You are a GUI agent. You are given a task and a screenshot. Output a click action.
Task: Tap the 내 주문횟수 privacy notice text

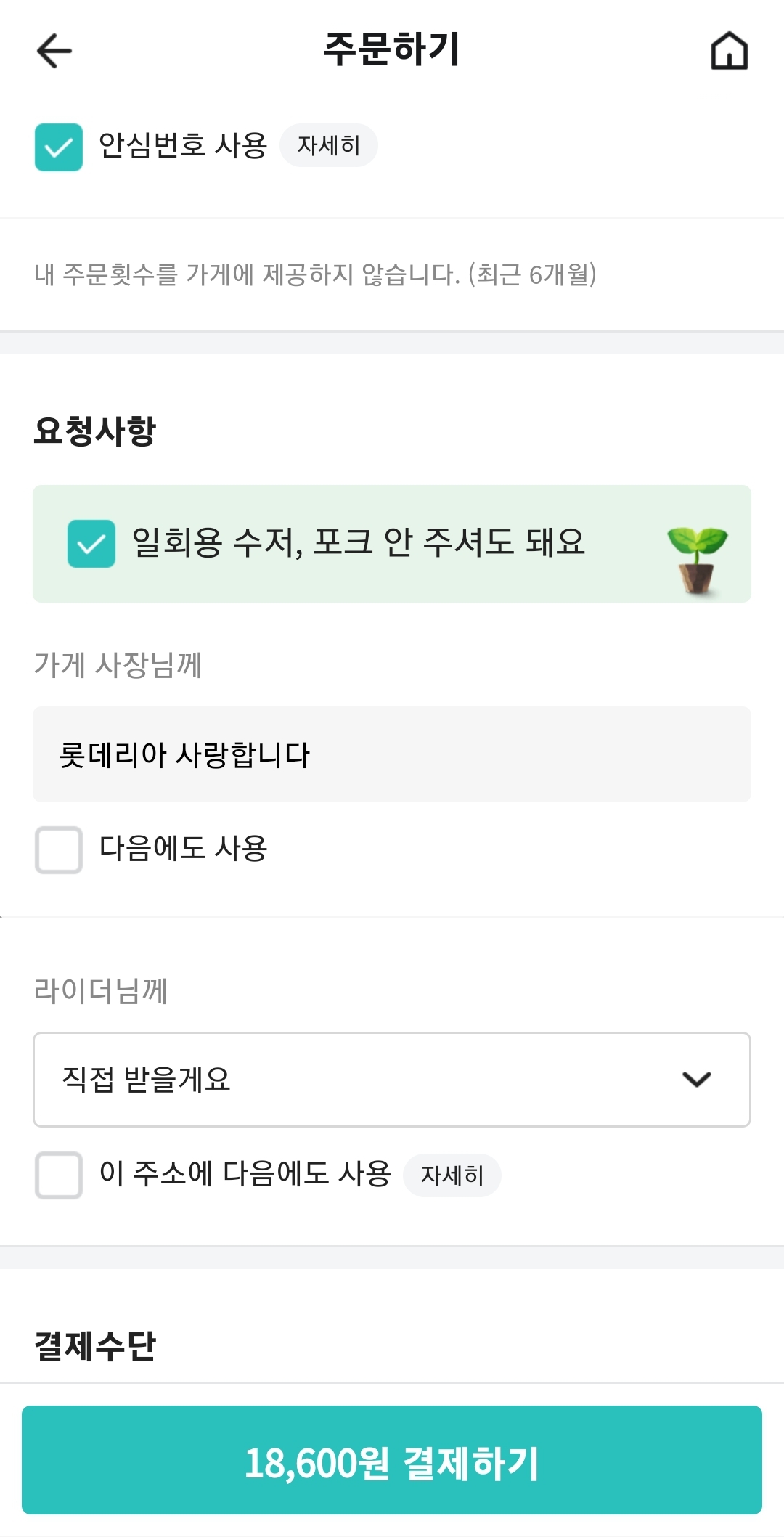pyautogui.click(x=316, y=274)
